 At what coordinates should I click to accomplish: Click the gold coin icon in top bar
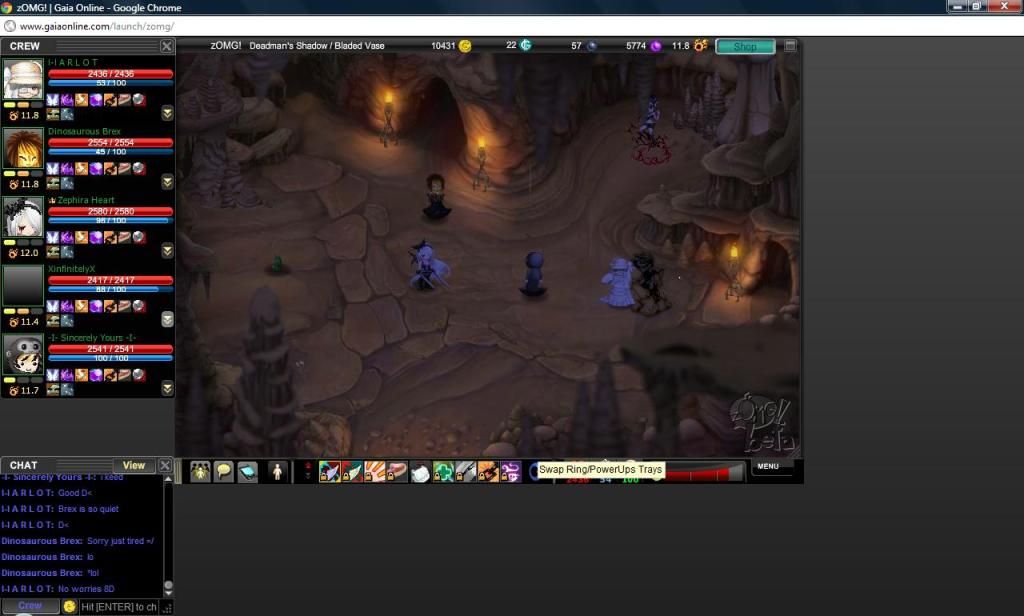(x=465, y=46)
